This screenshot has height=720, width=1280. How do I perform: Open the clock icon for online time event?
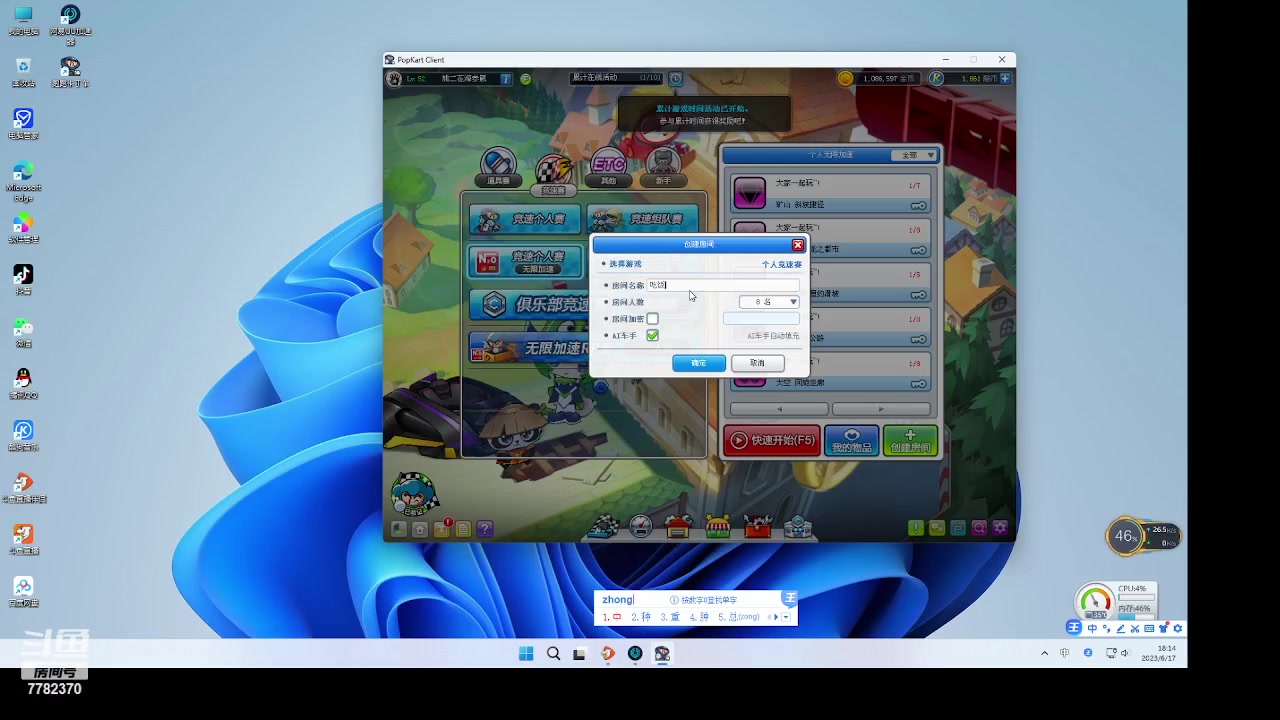click(676, 78)
